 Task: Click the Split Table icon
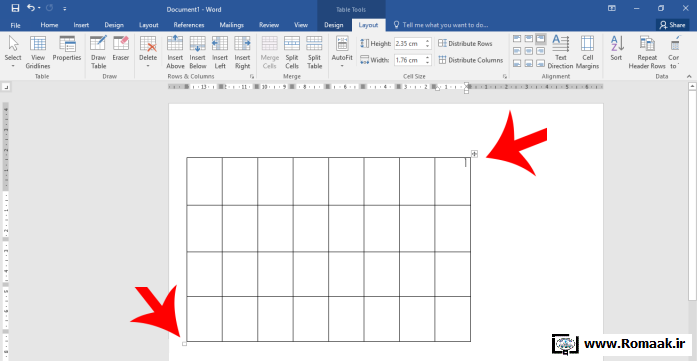(x=314, y=52)
